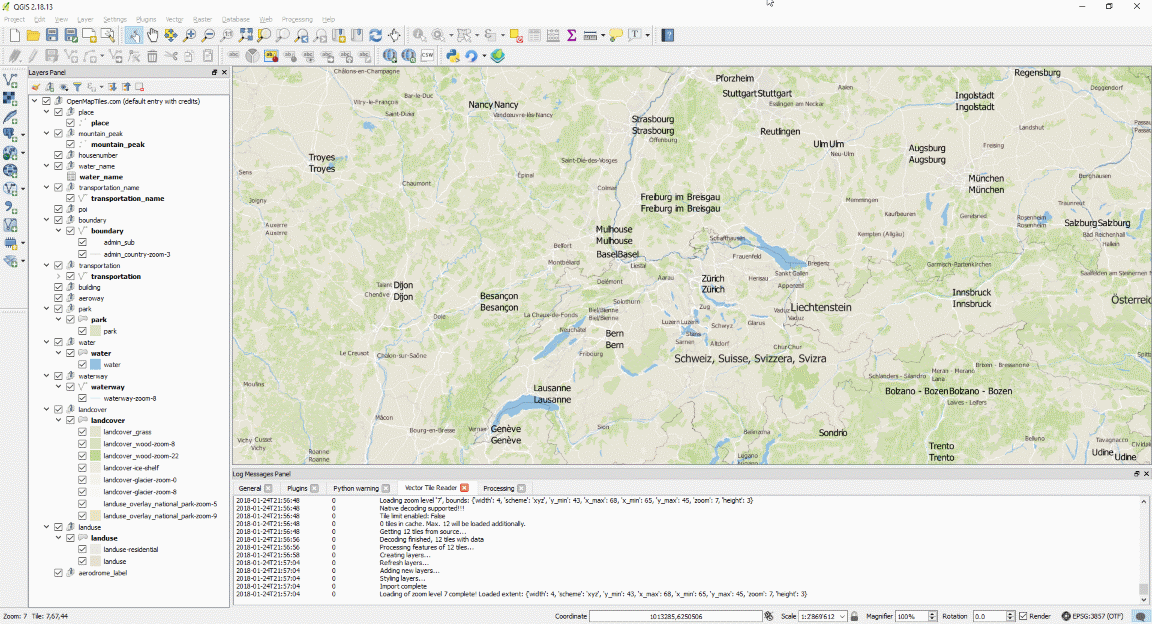Viewport: 1152px width, 624px height.
Task: Open the Project menu
Action: click(x=14, y=19)
